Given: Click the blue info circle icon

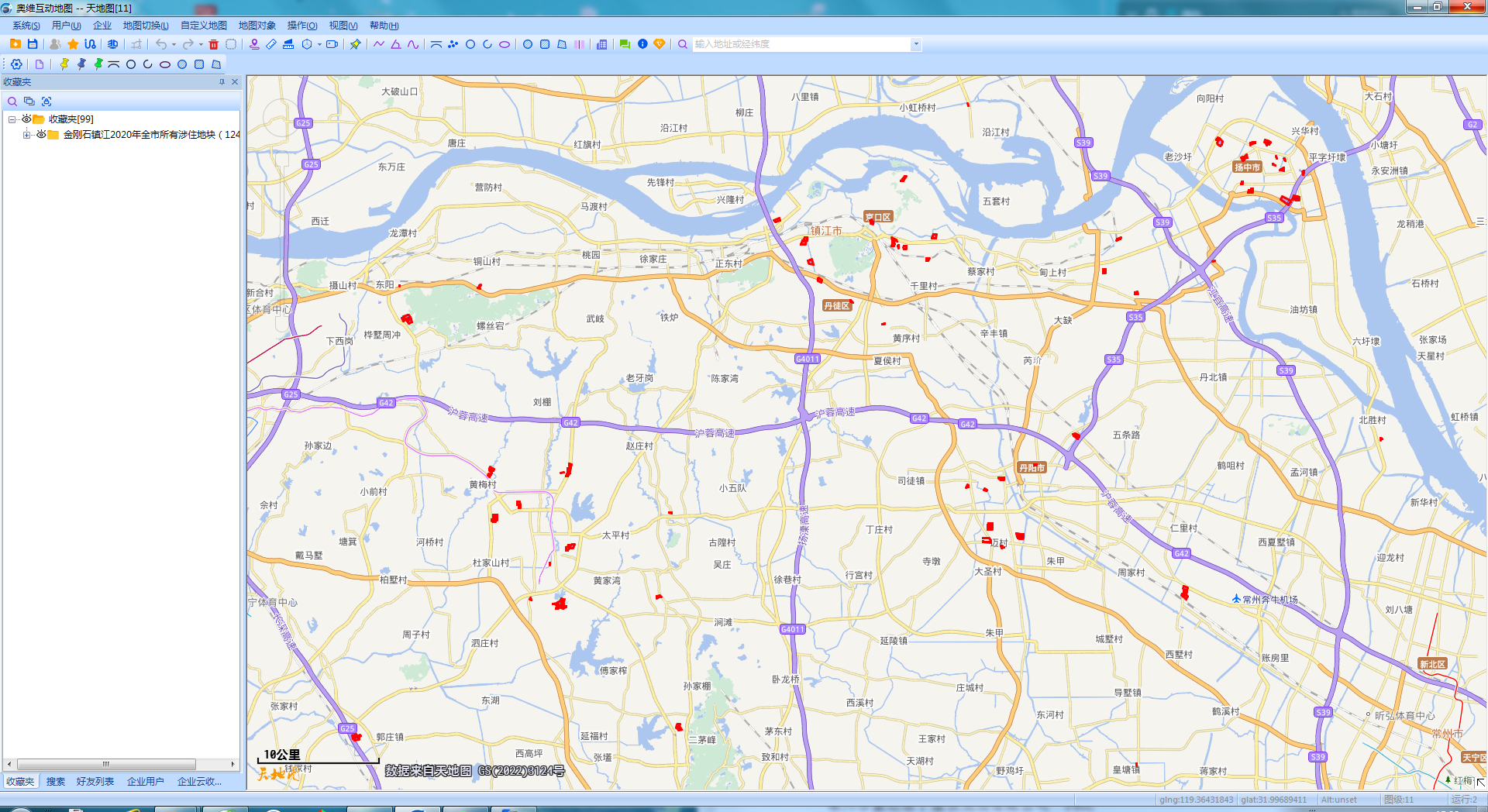Looking at the screenshot, I should coord(642,44).
